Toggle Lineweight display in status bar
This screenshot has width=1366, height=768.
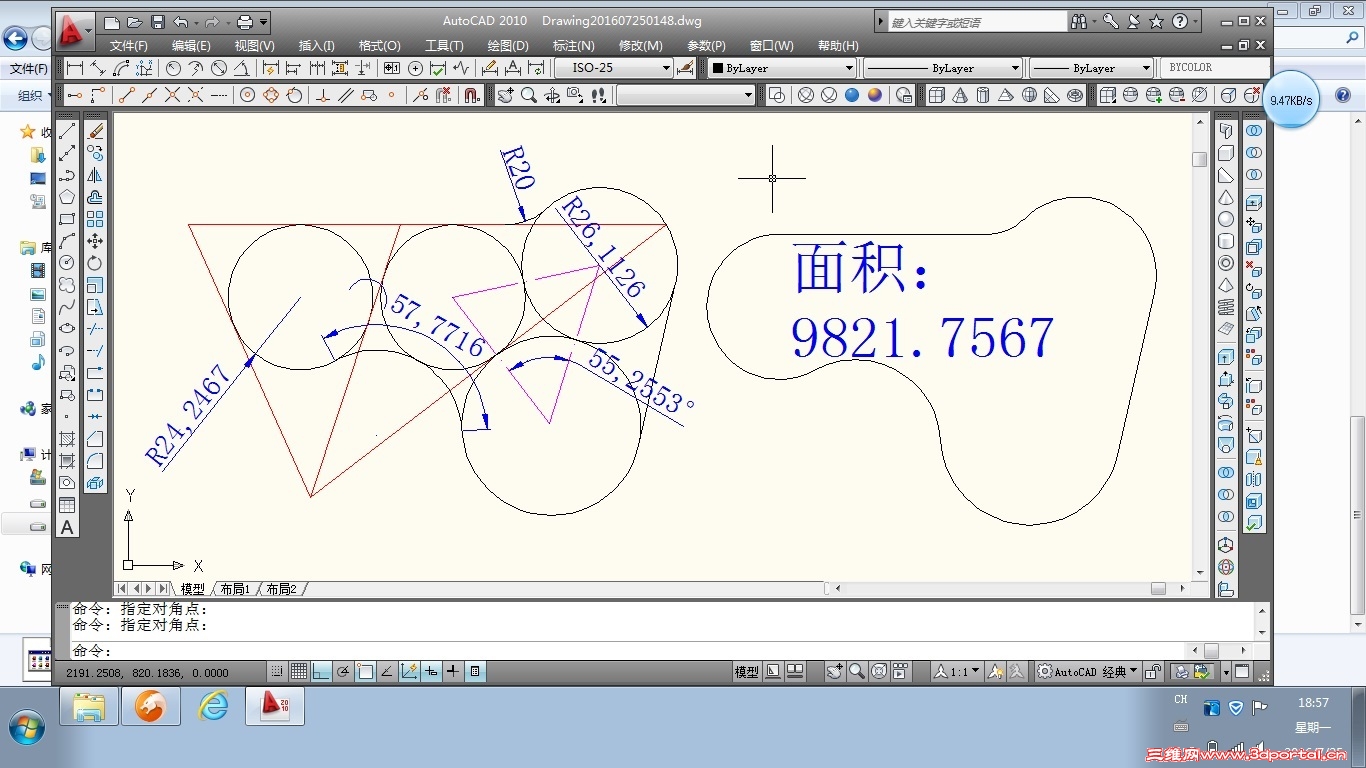[x=453, y=672]
